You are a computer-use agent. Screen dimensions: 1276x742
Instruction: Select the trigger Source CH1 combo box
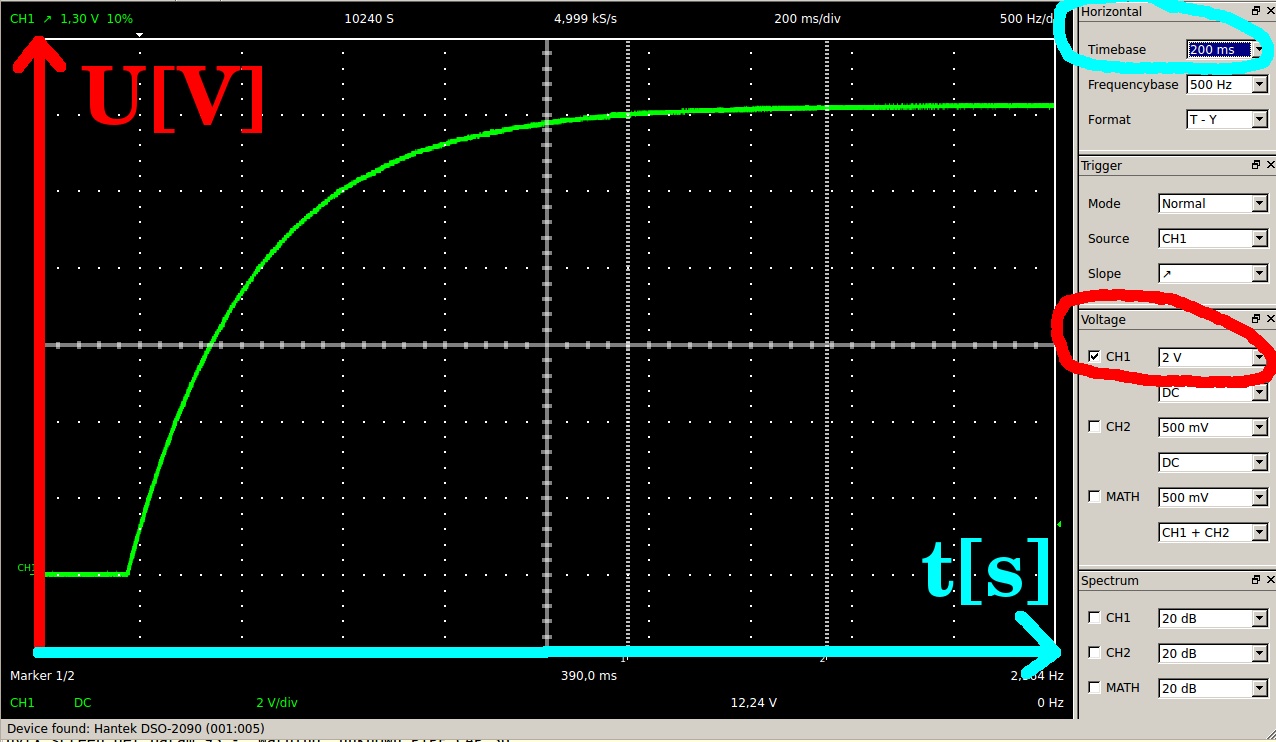point(1212,238)
